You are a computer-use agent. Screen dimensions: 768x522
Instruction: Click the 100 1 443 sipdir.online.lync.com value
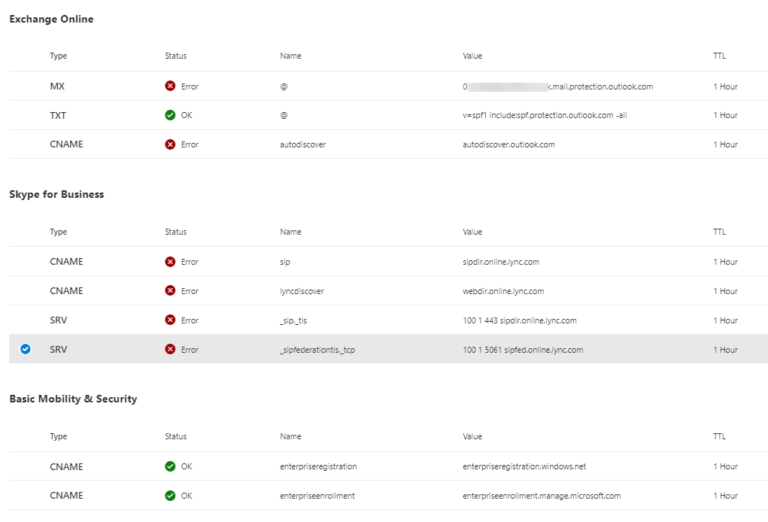coord(520,321)
